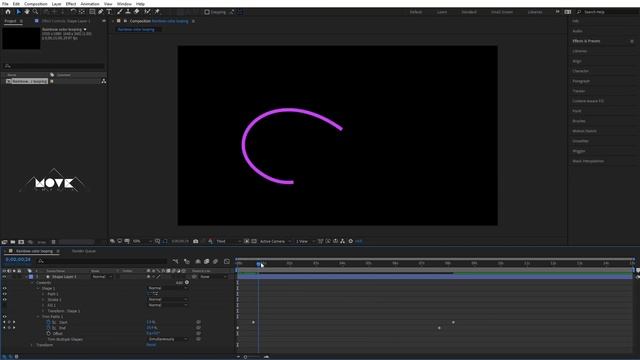Click the Shape Layer 1 label color swatch
This screenshot has height=360, width=640.
coord(31,277)
